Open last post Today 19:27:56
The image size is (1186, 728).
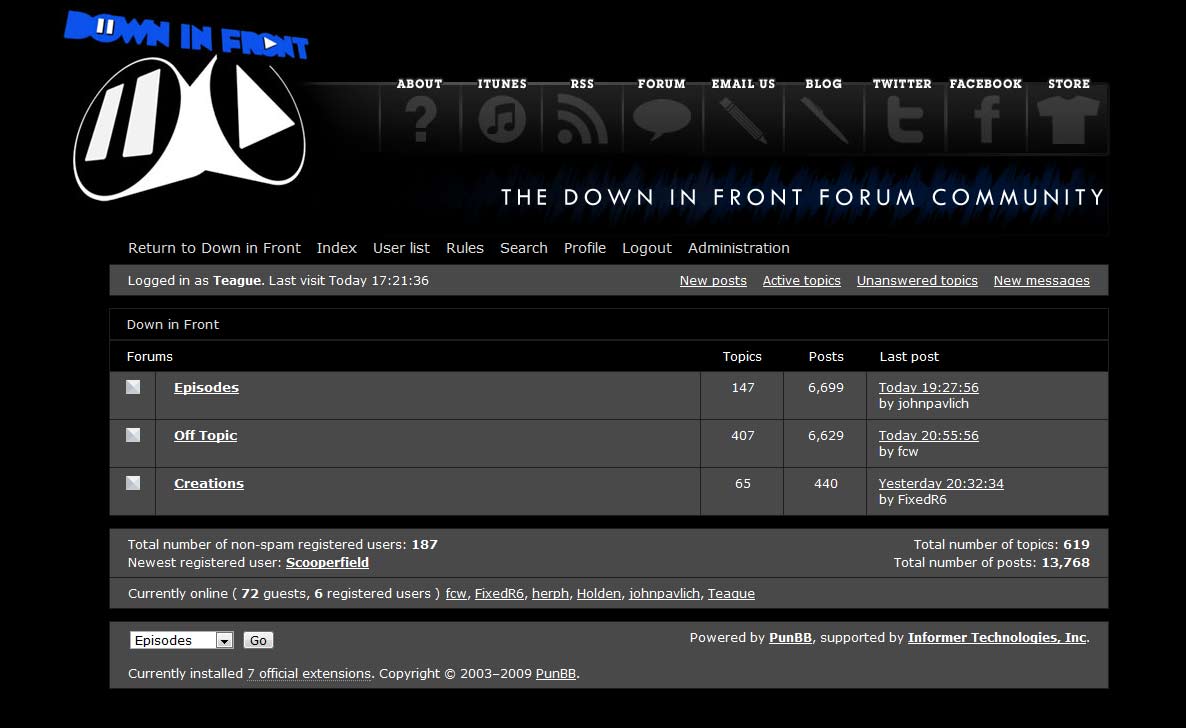pyautogui.click(x=928, y=387)
